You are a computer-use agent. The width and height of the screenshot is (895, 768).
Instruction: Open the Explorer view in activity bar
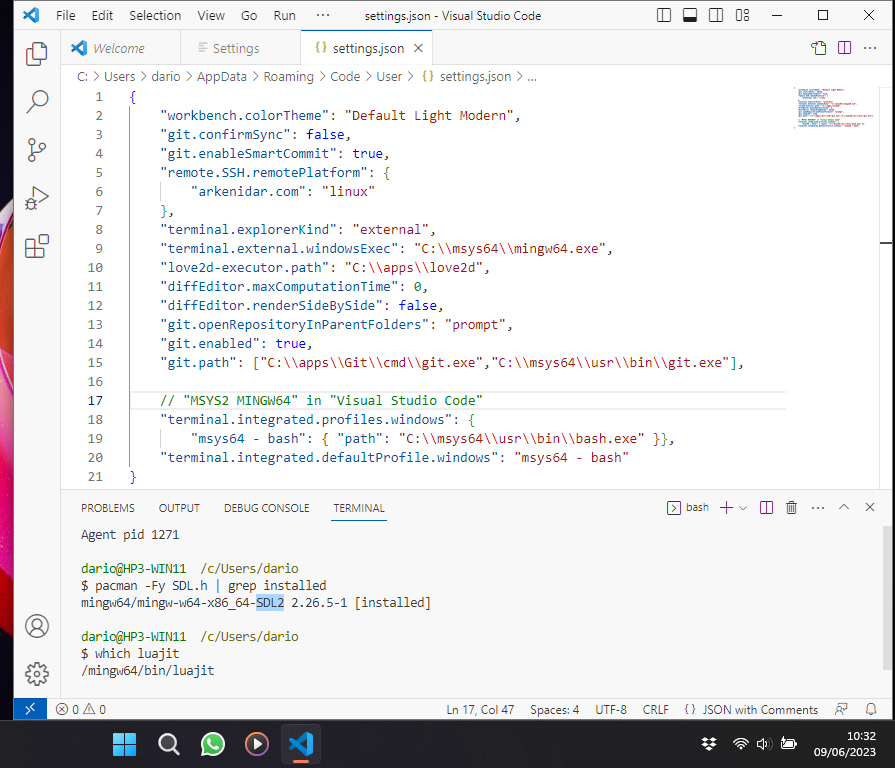(x=37, y=54)
